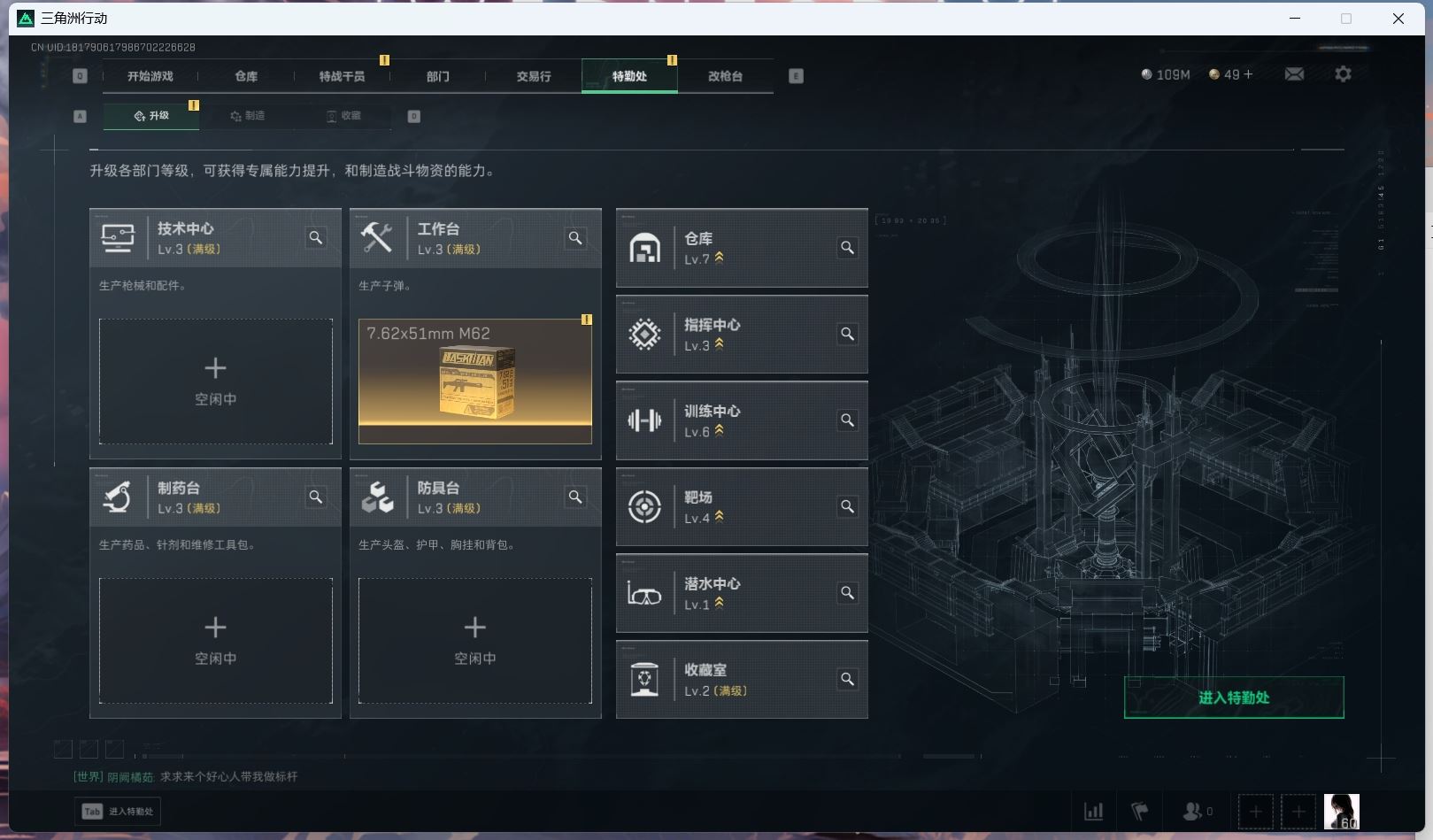This screenshot has width=1433, height=840.
Task: Switch to the 制造 sub-tab
Action: [248, 116]
